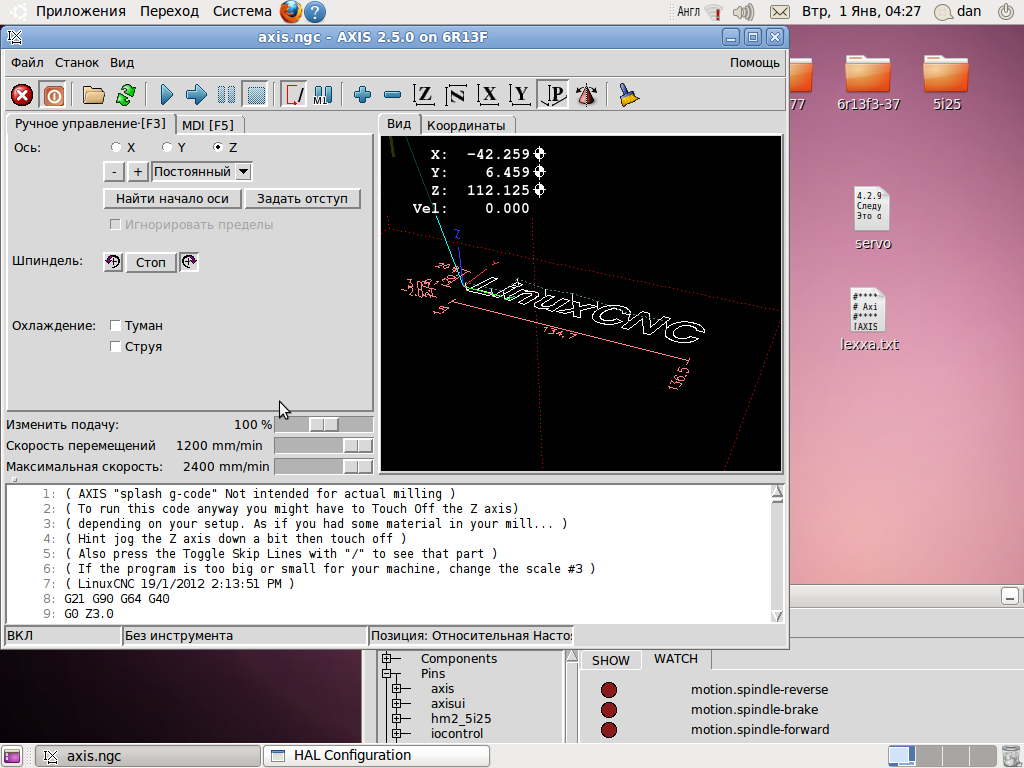Image resolution: width=1024 pixels, height=768 pixels.
Task: Clear live plot with broom icon
Action: 628,95
